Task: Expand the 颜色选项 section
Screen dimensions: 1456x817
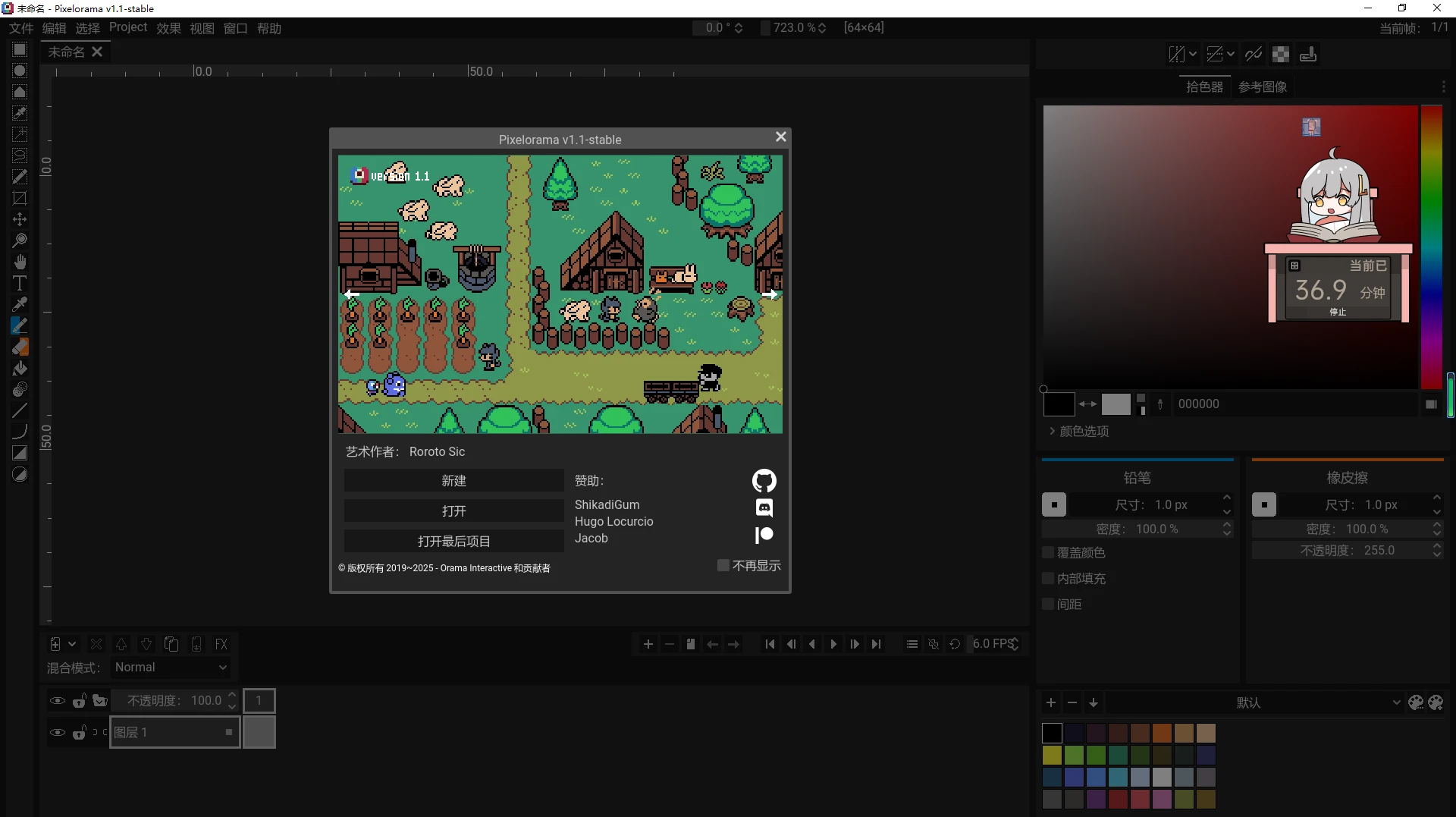Action: tap(1078, 431)
